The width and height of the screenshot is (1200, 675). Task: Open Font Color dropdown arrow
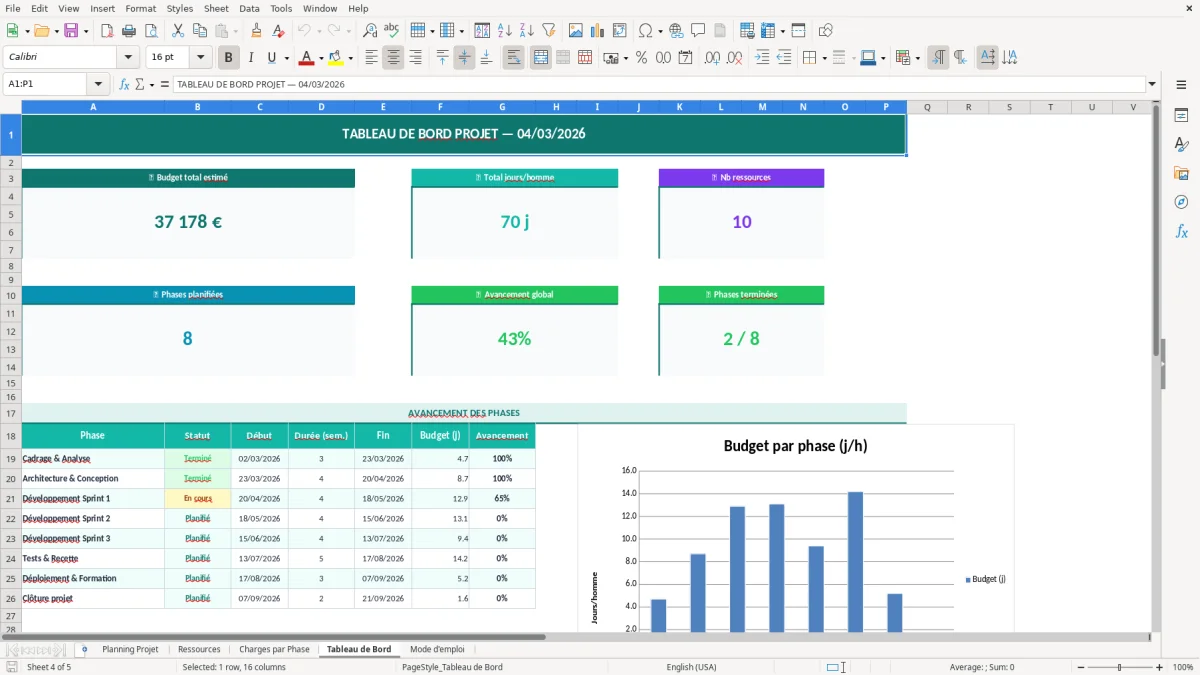[x=321, y=58]
